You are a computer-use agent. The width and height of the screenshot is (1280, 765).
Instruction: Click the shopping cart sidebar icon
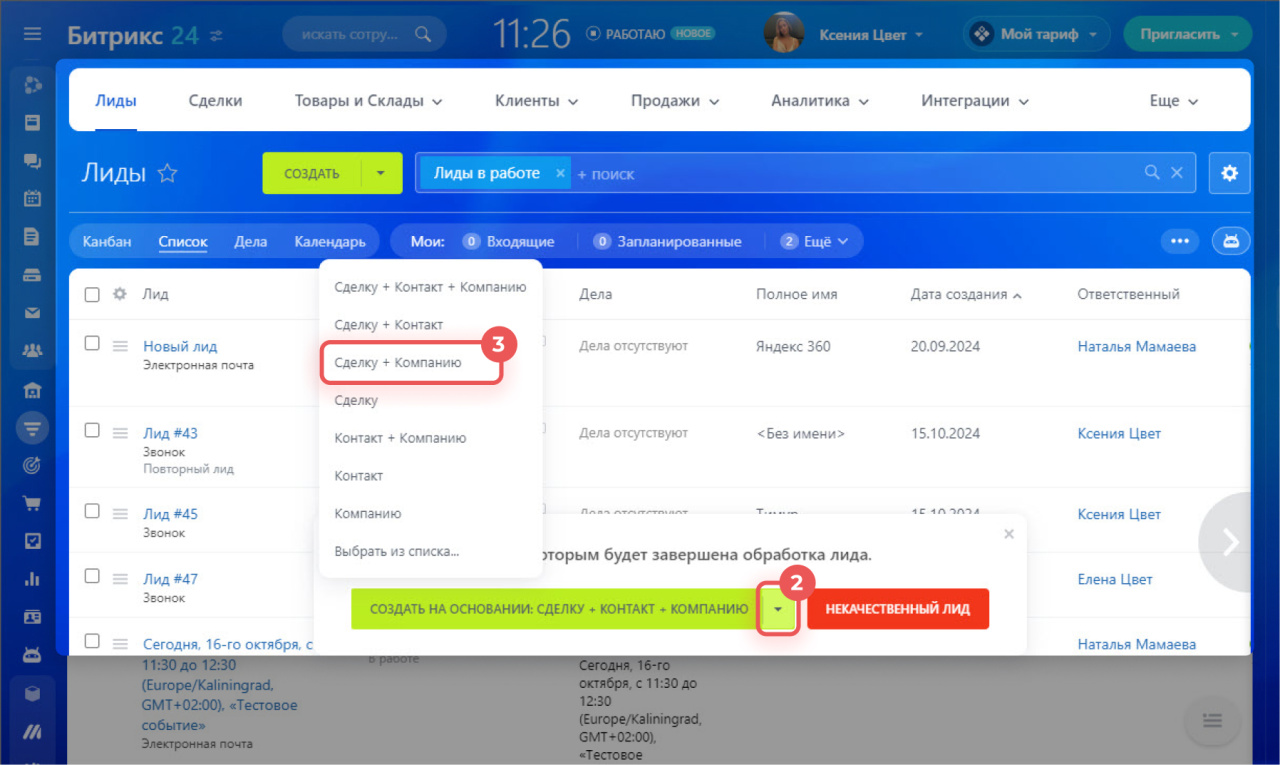pyautogui.click(x=33, y=503)
